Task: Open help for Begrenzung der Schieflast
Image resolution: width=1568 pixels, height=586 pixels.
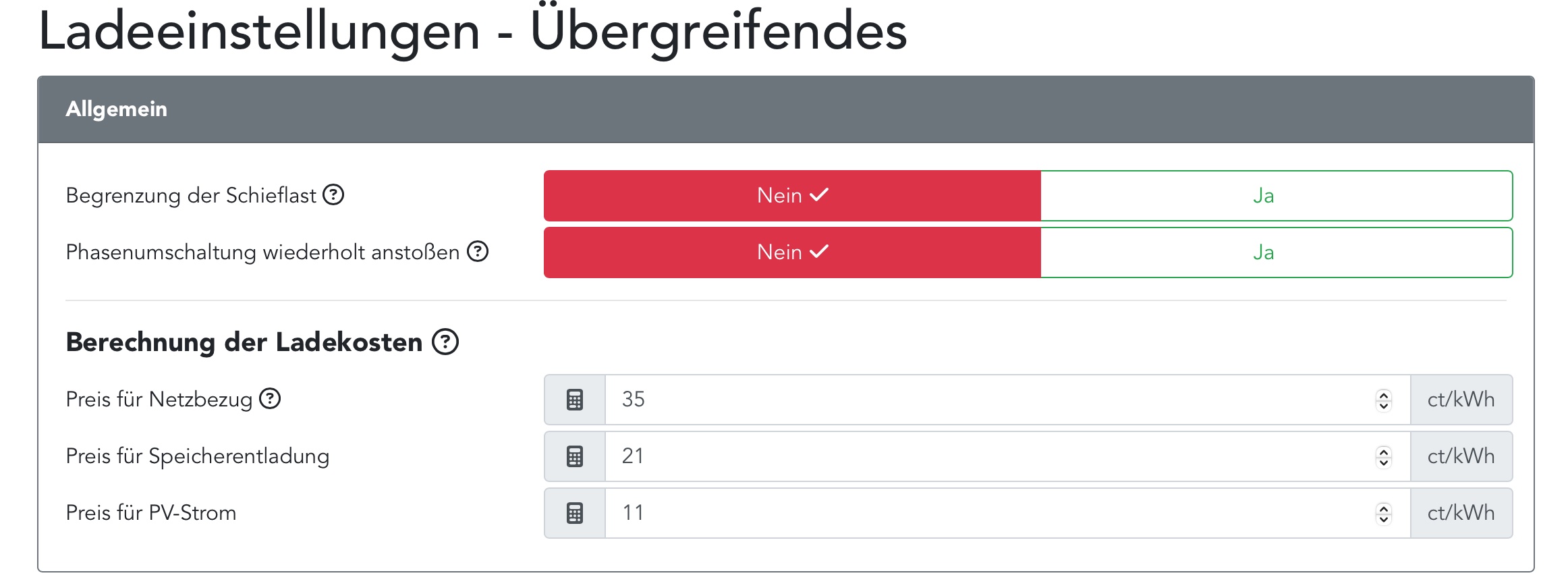Action: (x=333, y=195)
